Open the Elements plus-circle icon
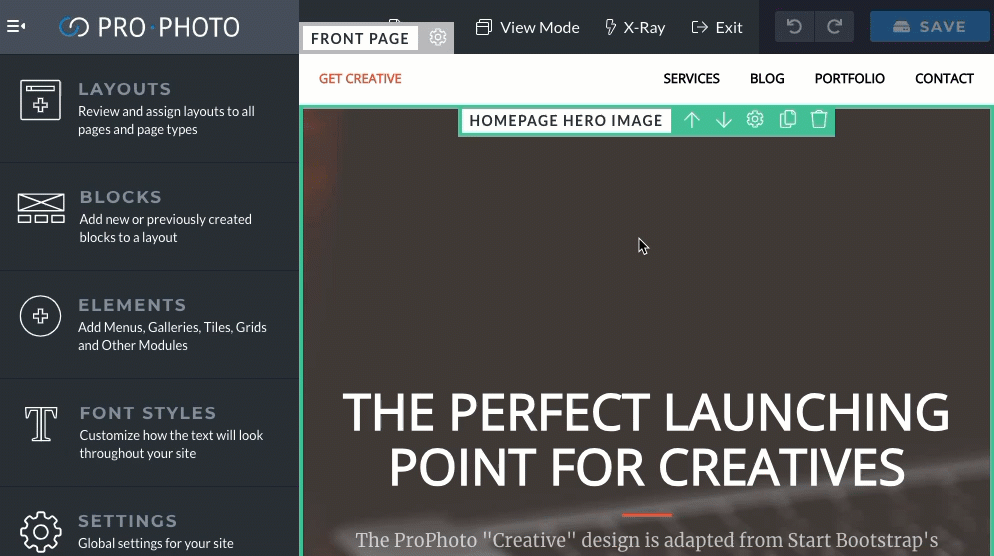Viewport: 994px width, 556px height. tap(40, 316)
